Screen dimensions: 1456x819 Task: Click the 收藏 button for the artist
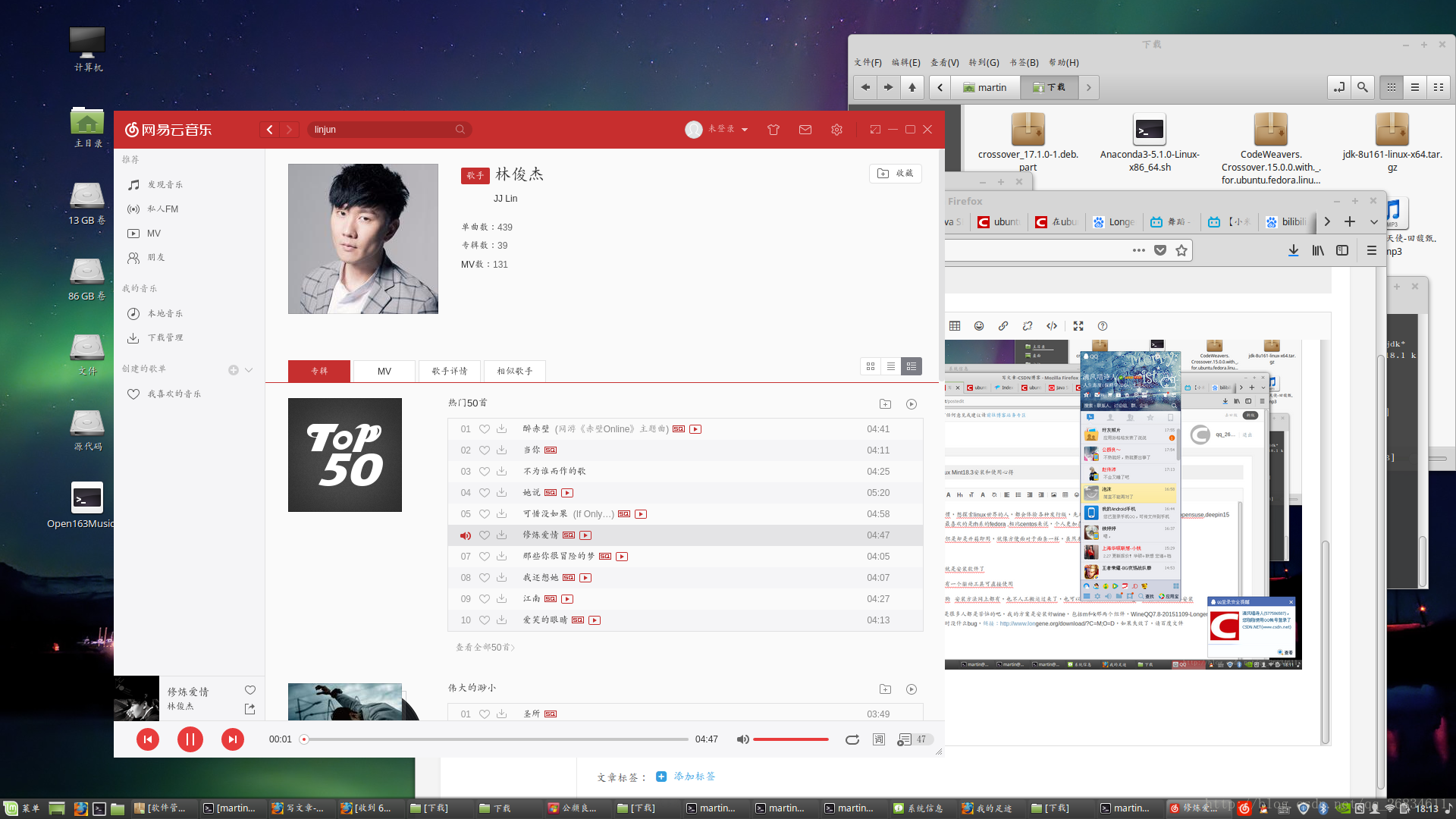coord(896,174)
